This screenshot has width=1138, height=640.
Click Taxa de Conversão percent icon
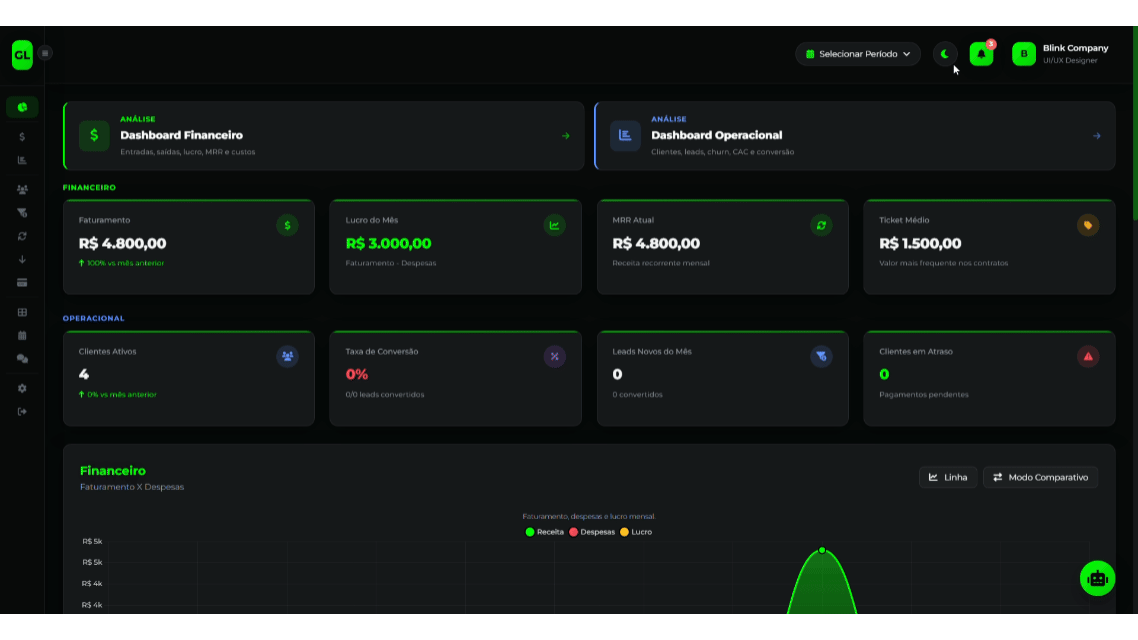[554, 357]
